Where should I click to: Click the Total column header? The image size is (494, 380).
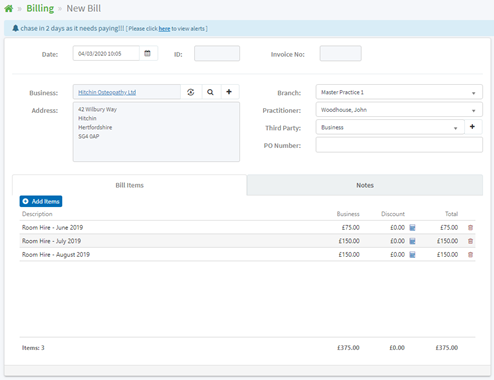[451, 214]
